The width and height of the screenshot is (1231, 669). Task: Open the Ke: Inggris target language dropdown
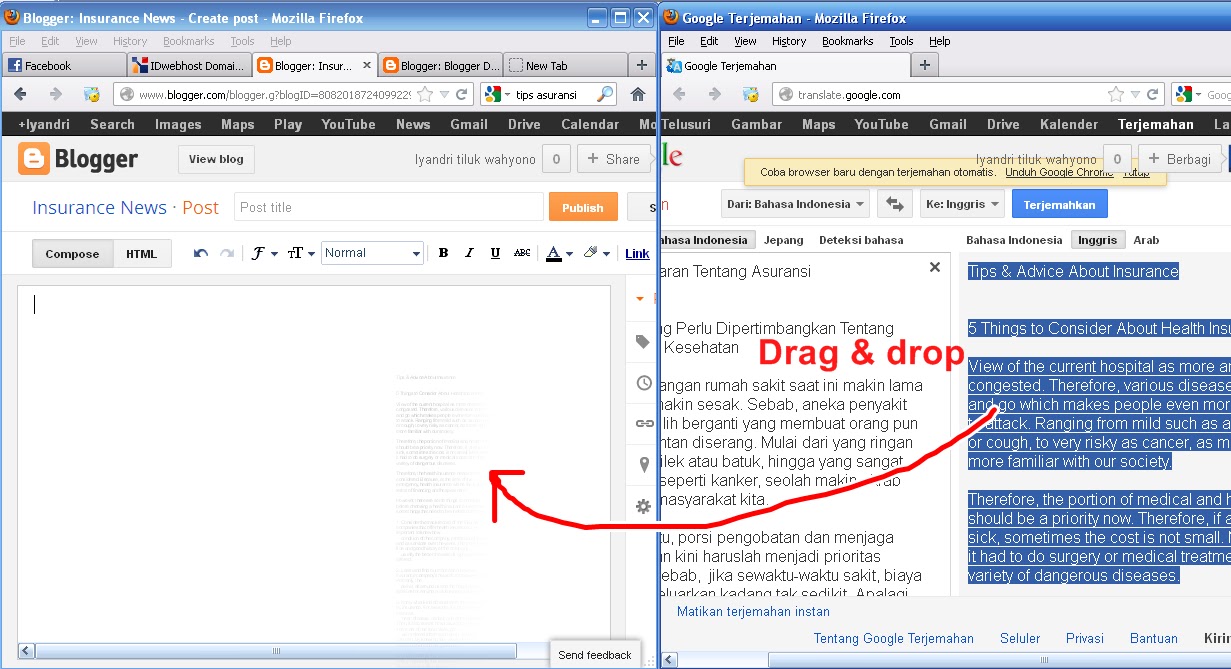tap(961, 204)
